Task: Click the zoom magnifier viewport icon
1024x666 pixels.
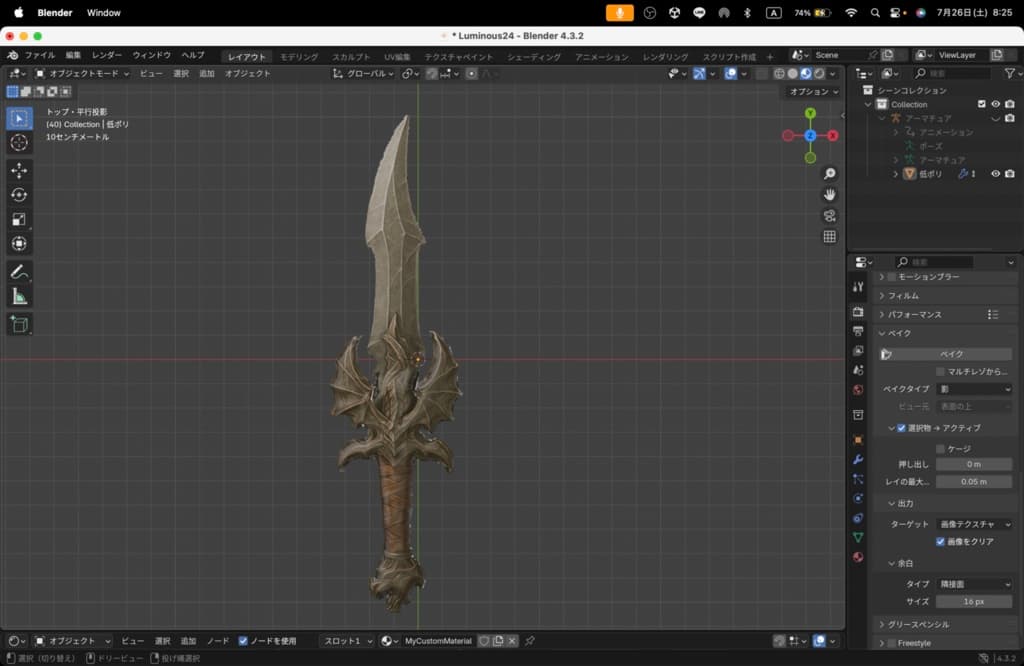Action: (829, 174)
